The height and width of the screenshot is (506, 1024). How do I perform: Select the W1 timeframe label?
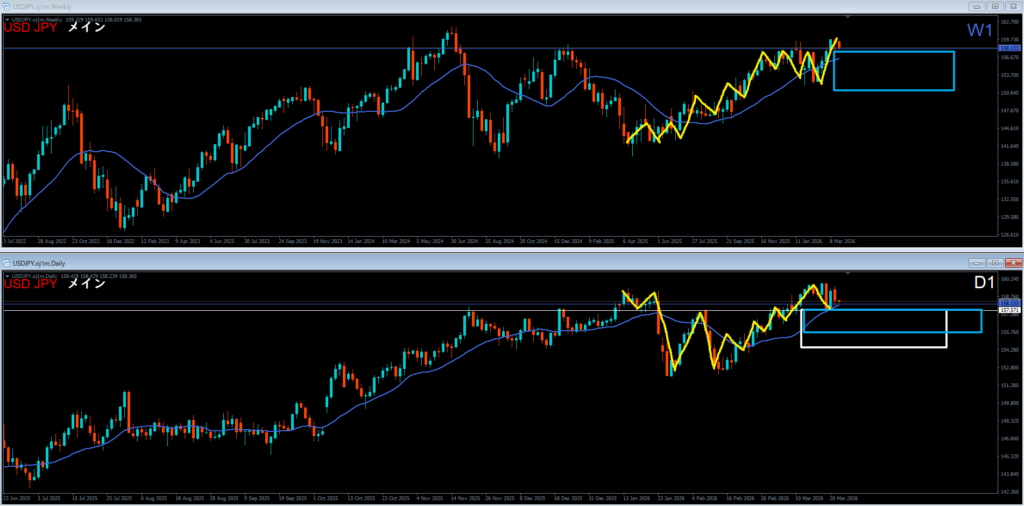tap(981, 32)
